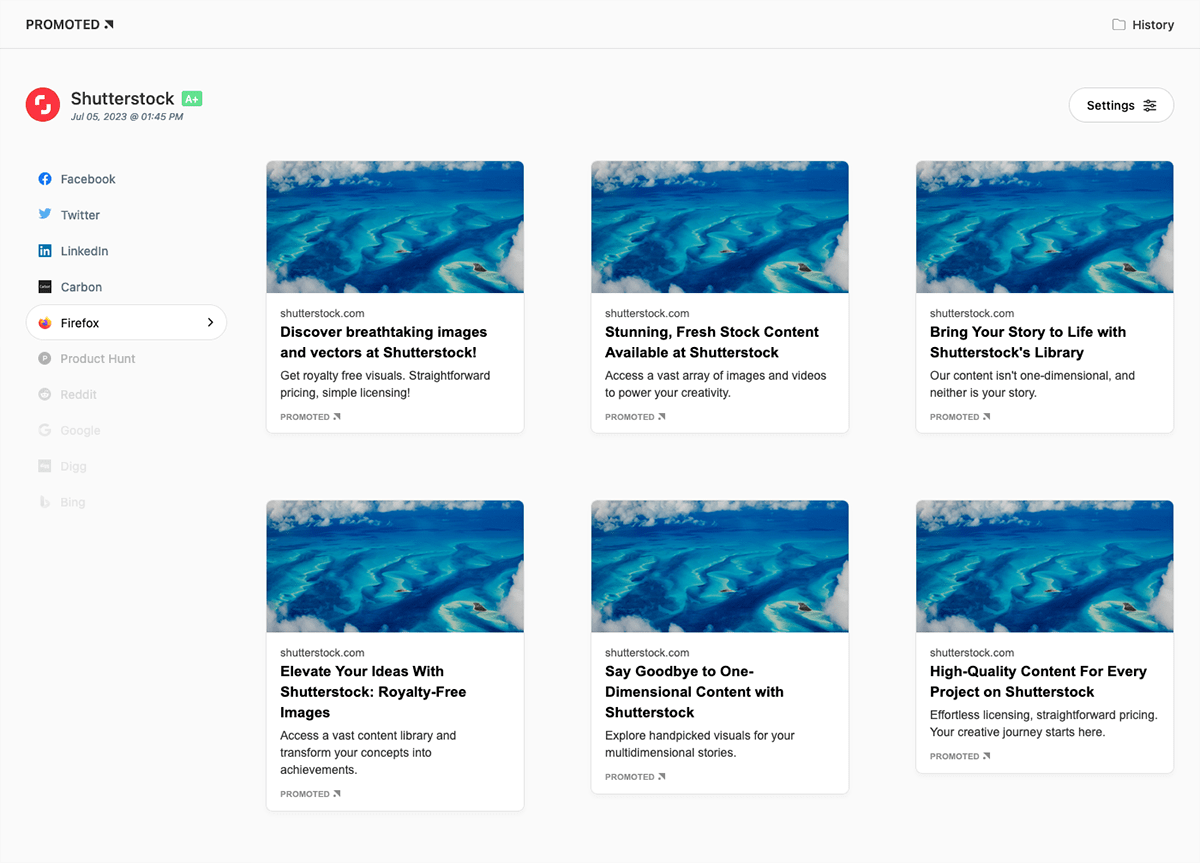
Task: Expand the Firefox item chevron
Action: [x=210, y=323]
